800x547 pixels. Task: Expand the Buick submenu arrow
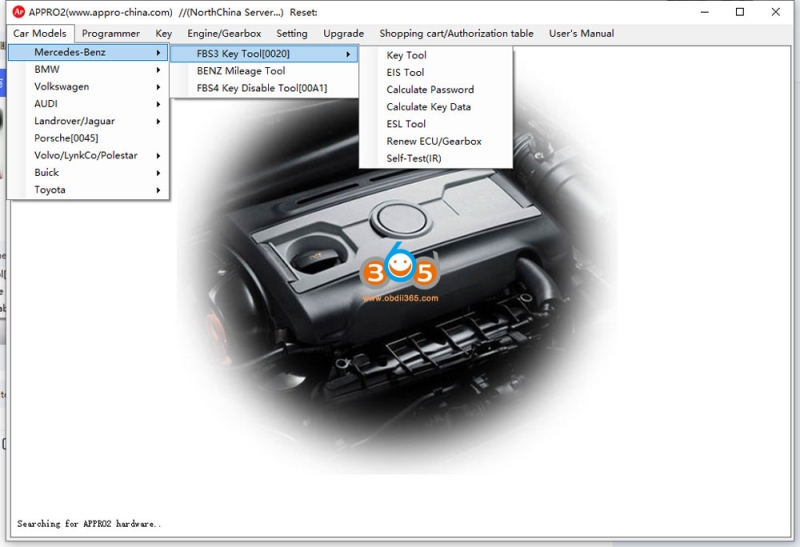click(159, 173)
